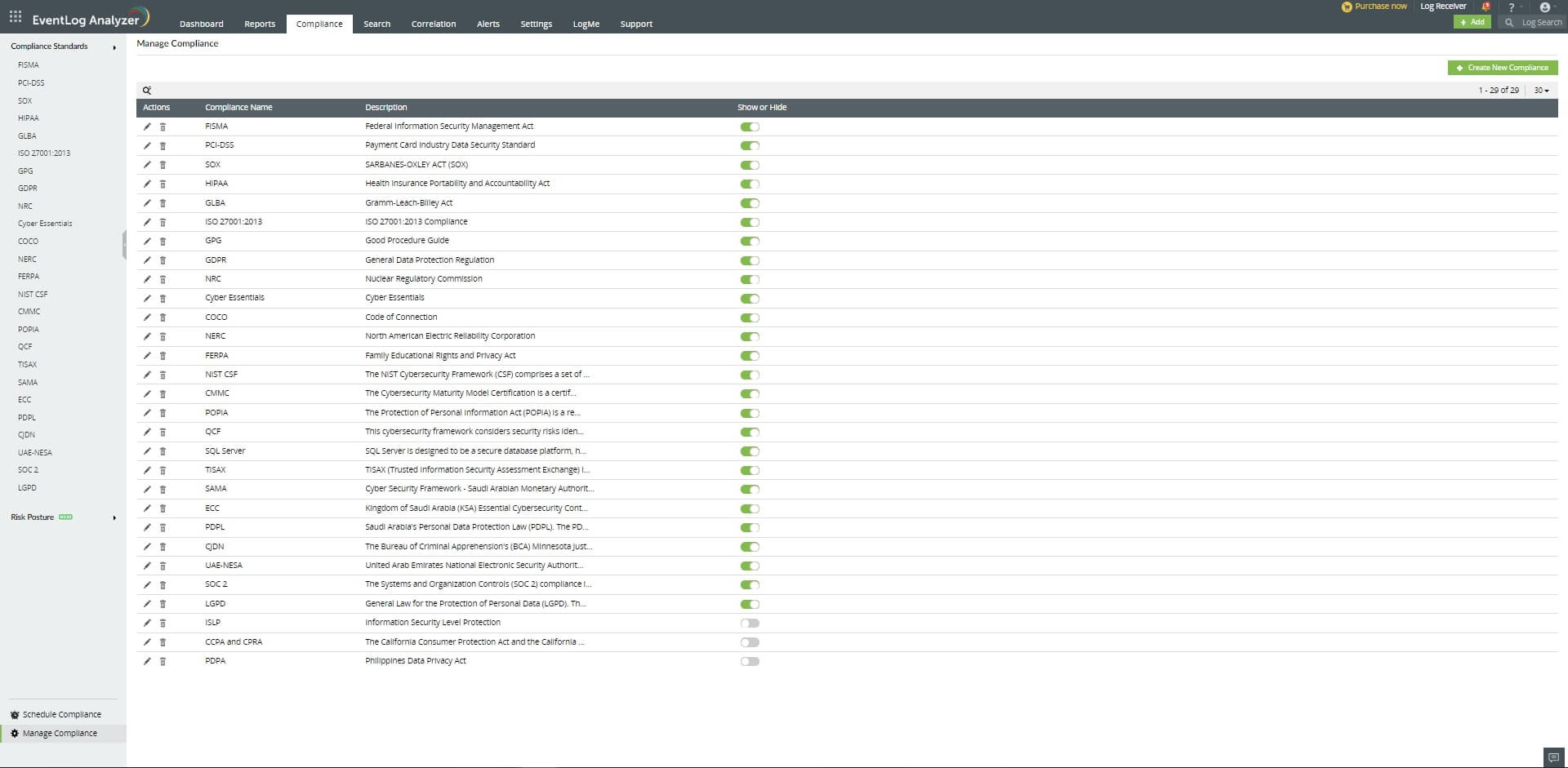1568x768 pixels.
Task: Edit the Cyber Essentials compliance row
Action: (x=147, y=299)
